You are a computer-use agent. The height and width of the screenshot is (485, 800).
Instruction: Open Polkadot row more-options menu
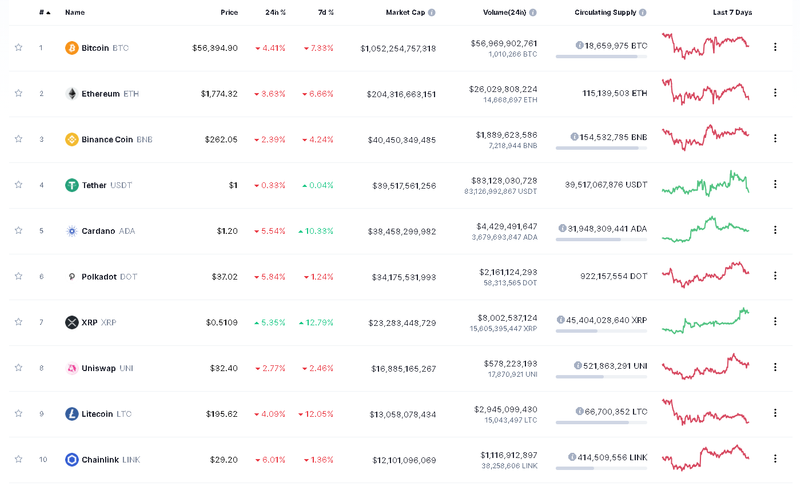pos(775,275)
